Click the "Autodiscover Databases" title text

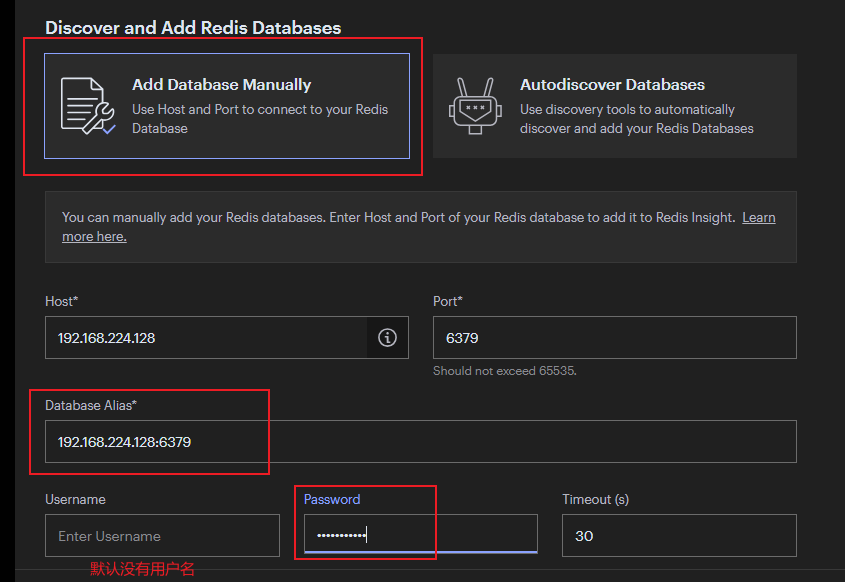coord(612,85)
